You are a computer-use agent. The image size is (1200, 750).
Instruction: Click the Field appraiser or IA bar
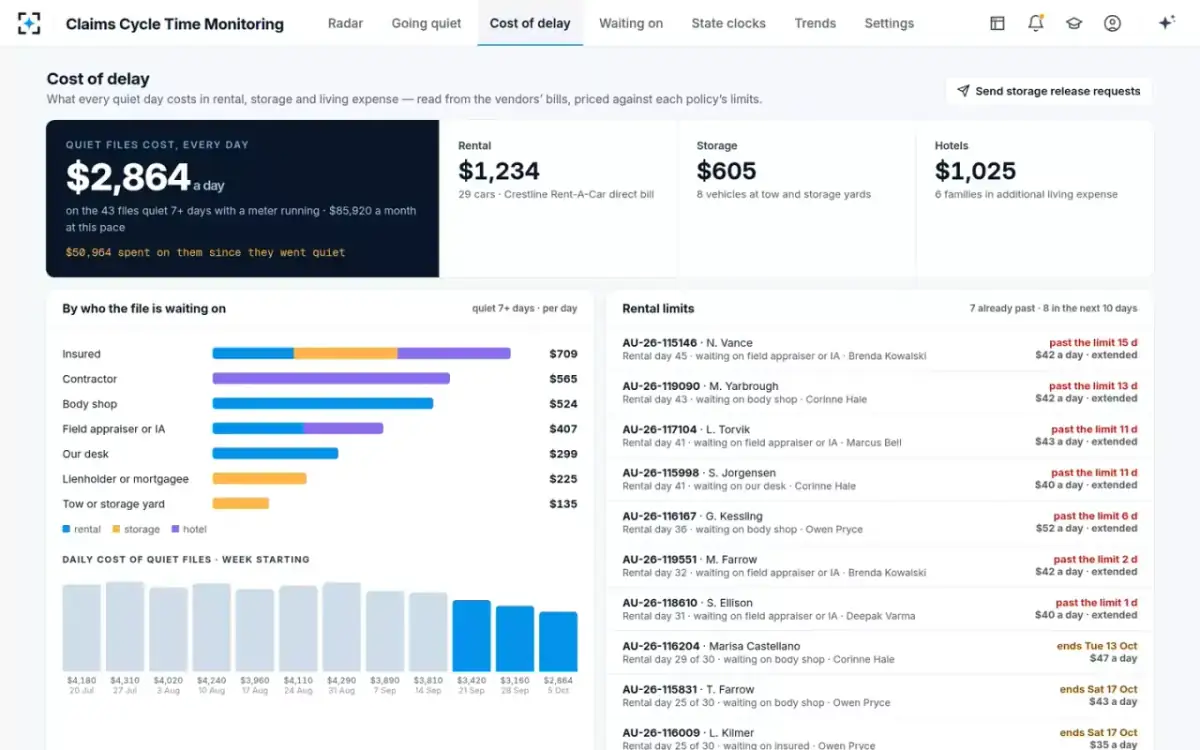pos(298,428)
